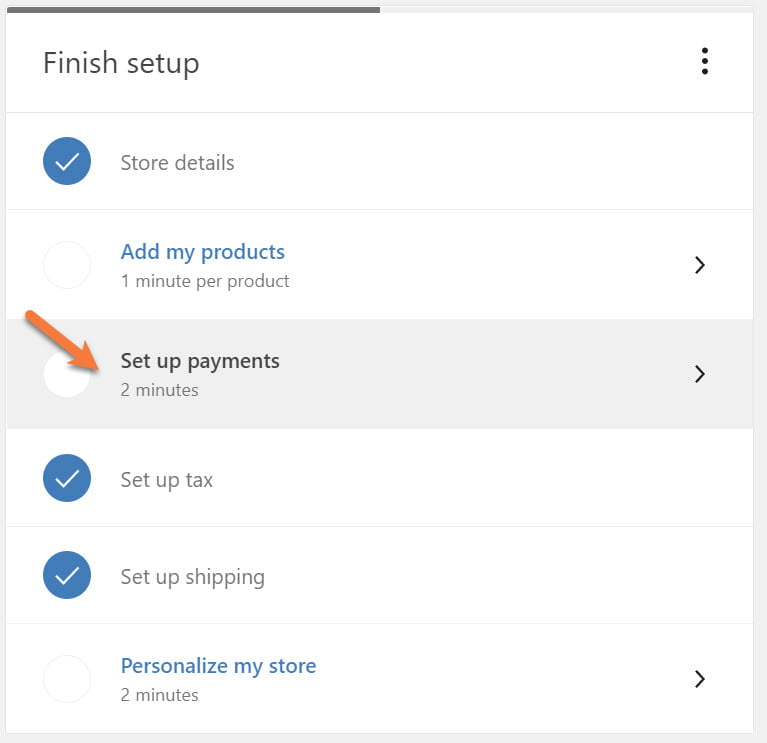Click the empty circle beside Add my products
The height and width of the screenshot is (743, 767).
click(67, 265)
